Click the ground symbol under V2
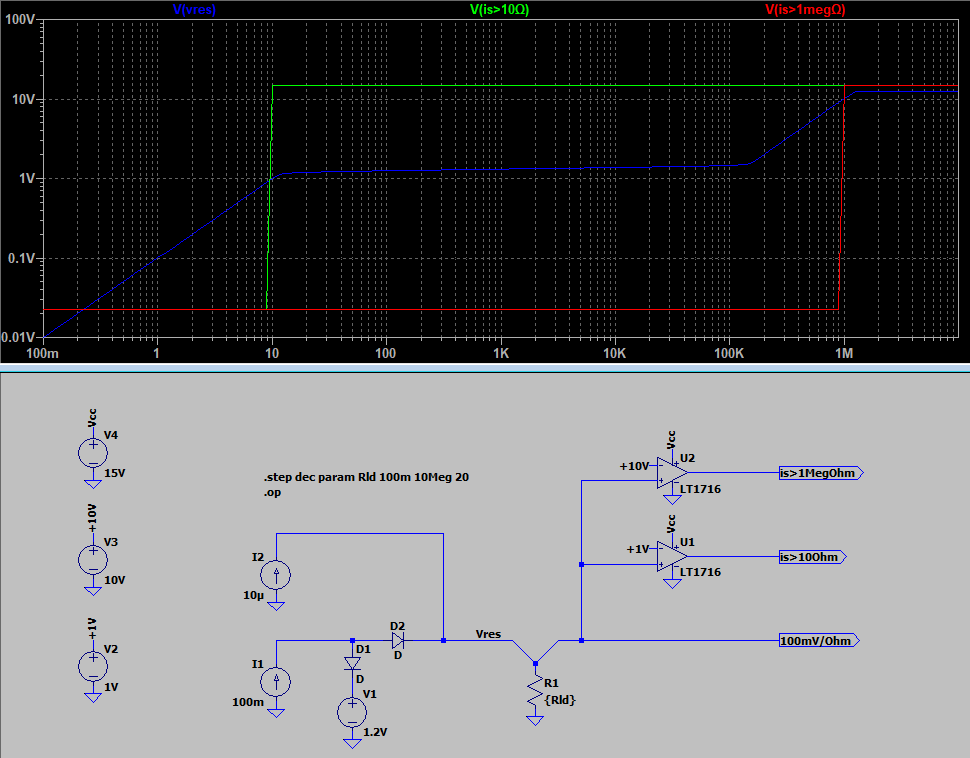The width and height of the screenshot is (970, 758). 93,697
